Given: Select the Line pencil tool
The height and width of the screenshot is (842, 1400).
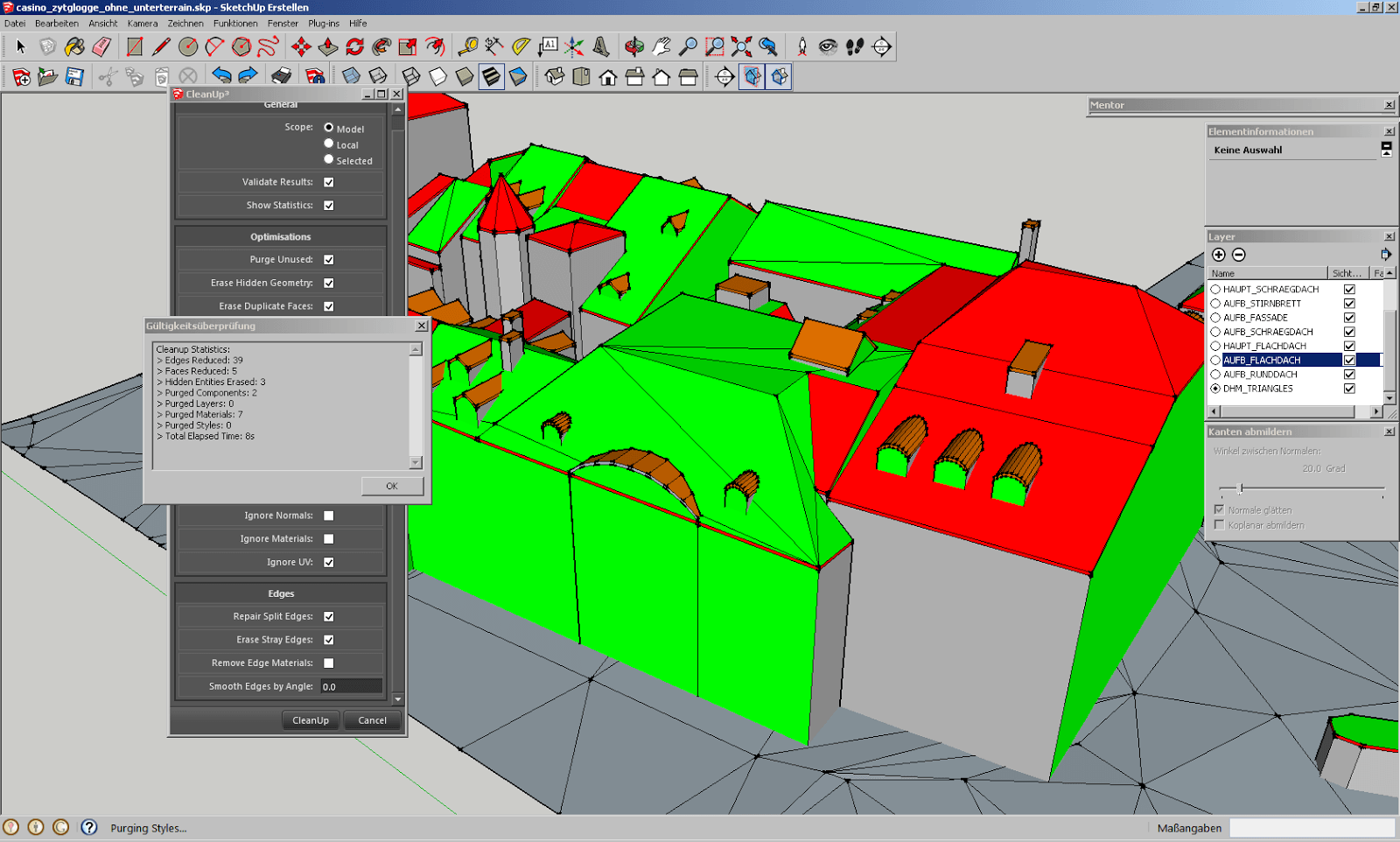Looking at the screenshot, I should 161,46.
